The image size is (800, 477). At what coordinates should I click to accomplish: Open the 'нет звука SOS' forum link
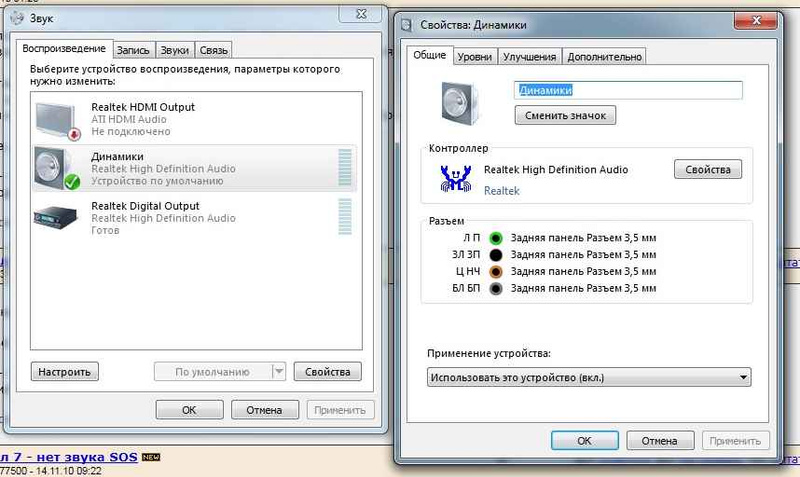[x=69, y=457]
